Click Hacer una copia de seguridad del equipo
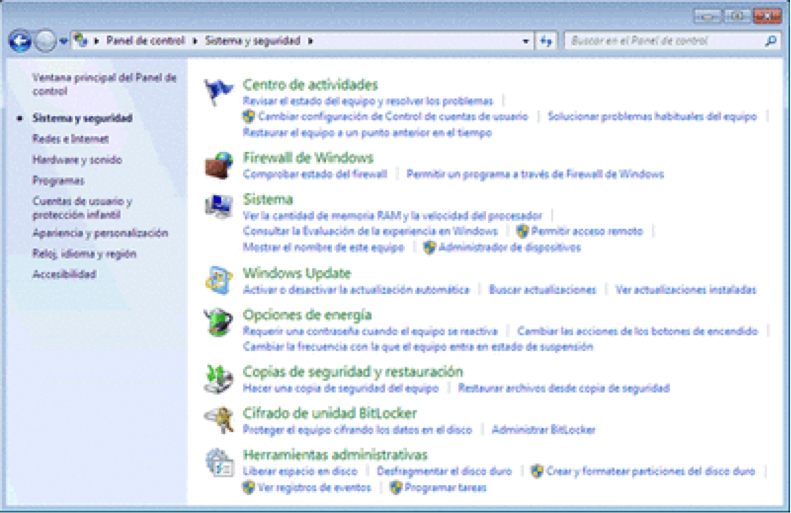Viewport: 791px width, 513px height. [341, 388]
